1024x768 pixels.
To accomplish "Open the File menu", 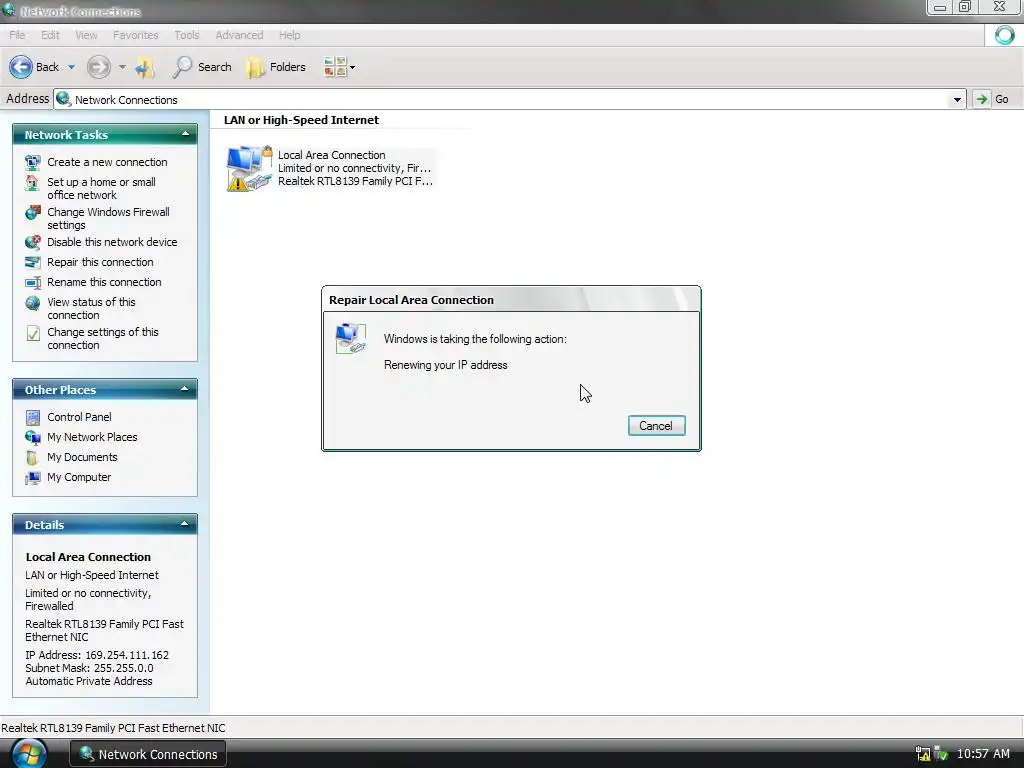I will 18,35.
